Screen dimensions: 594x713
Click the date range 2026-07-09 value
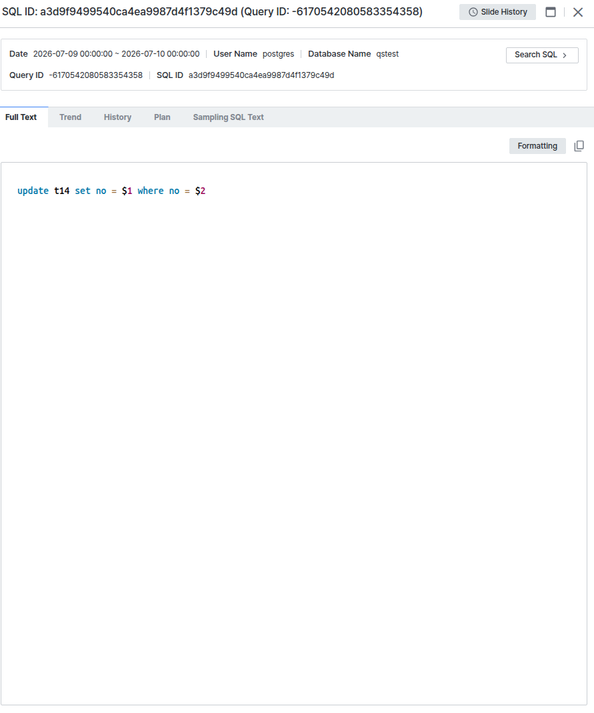(x=116, y=54)
